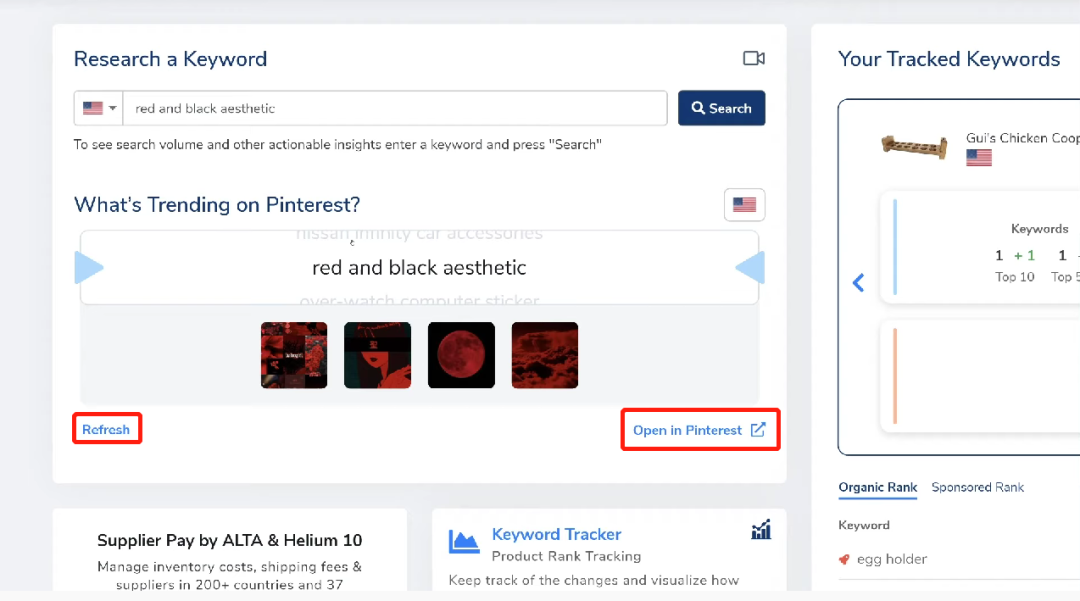The image size is (1080, 601).
Task: Select the red moon thumbnail image
Action: [x=461, y=355]
